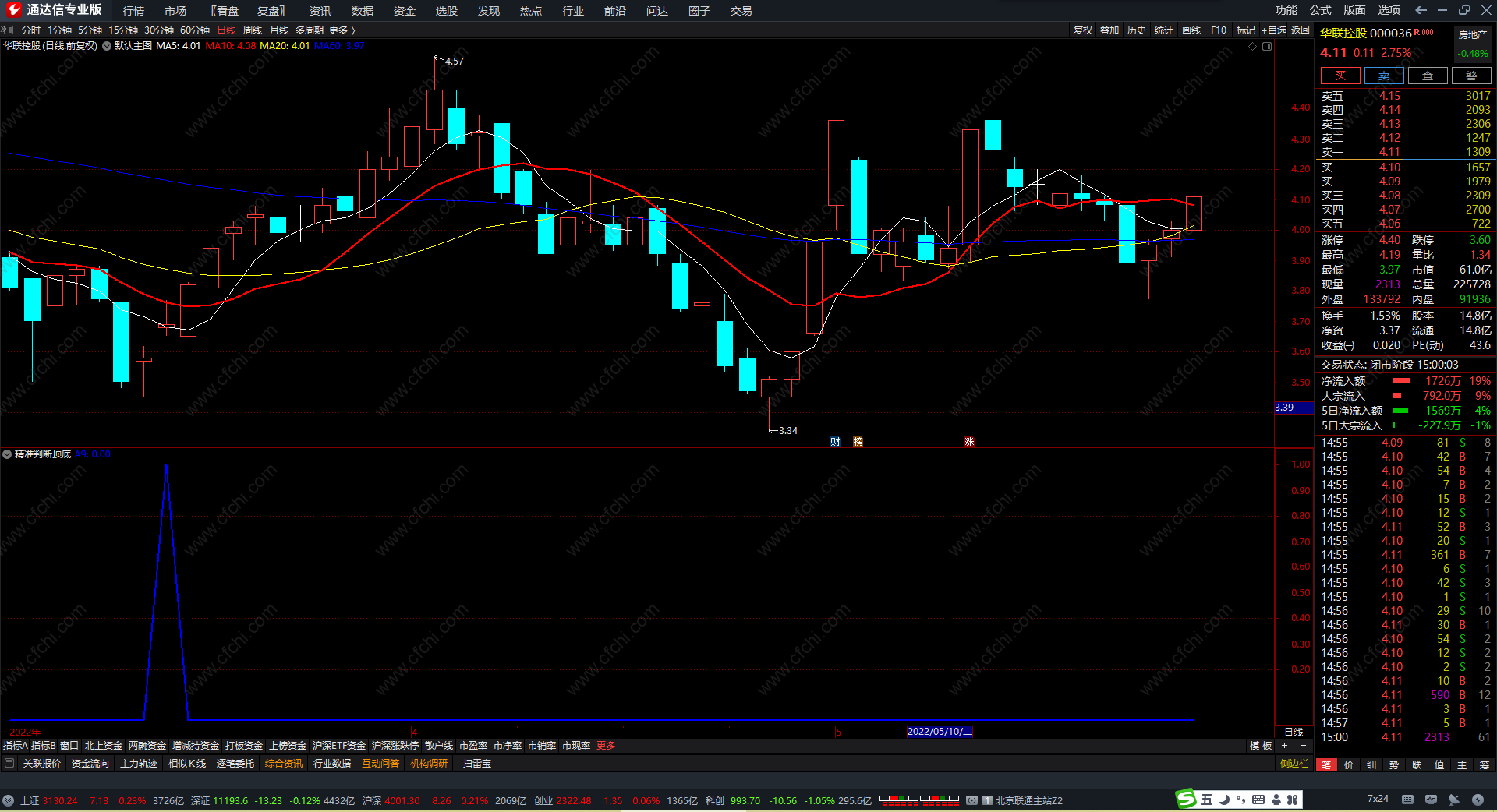Image resolution: width=1497 pixels, height=812 pixels.
Task: Switch to 60分钟 period tab
Action: [195, 30]
